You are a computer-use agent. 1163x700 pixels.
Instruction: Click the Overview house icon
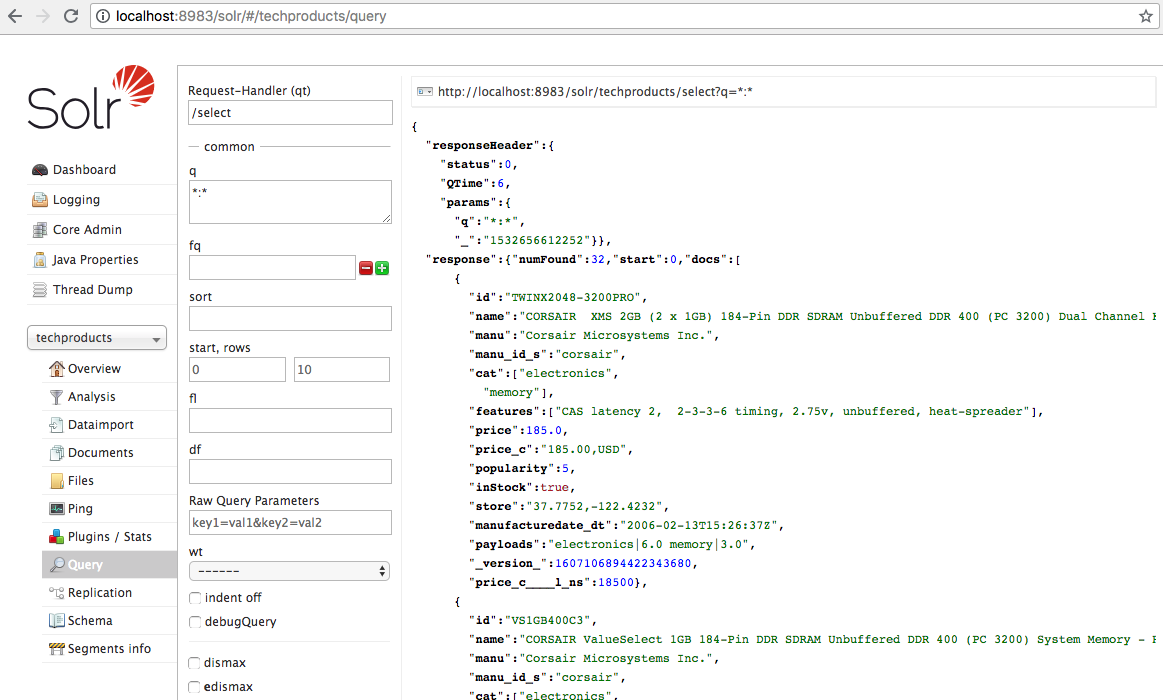(x=56, y=369)
